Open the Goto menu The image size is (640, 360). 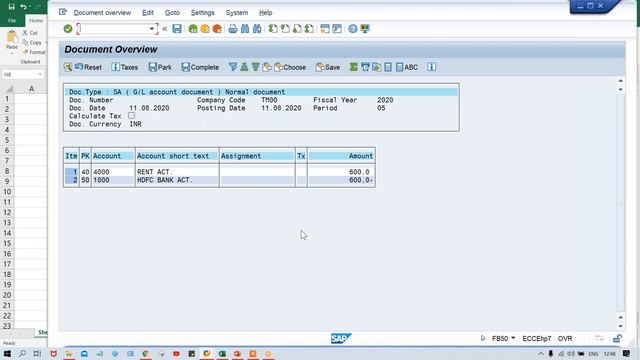[172, 13]
